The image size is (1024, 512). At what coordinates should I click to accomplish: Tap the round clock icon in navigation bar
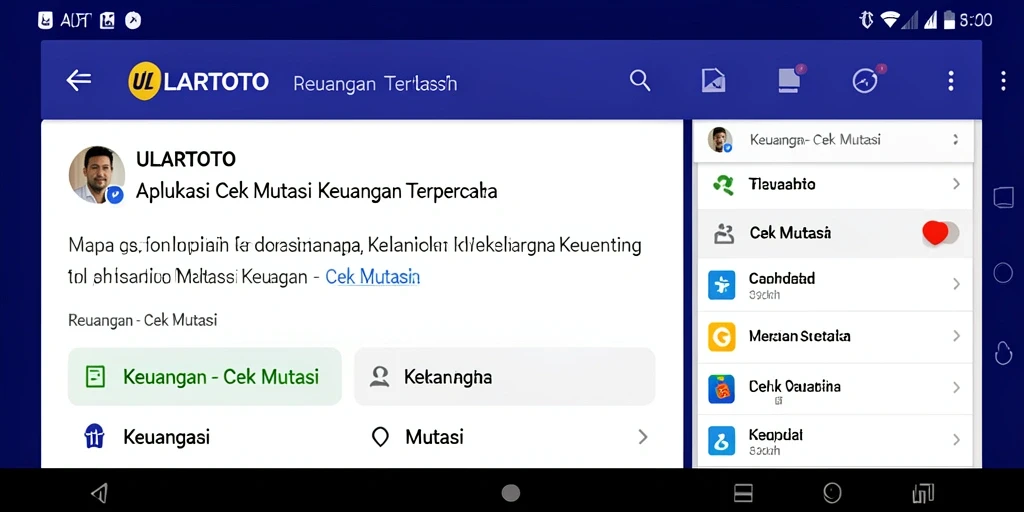(x=831, y=492)
